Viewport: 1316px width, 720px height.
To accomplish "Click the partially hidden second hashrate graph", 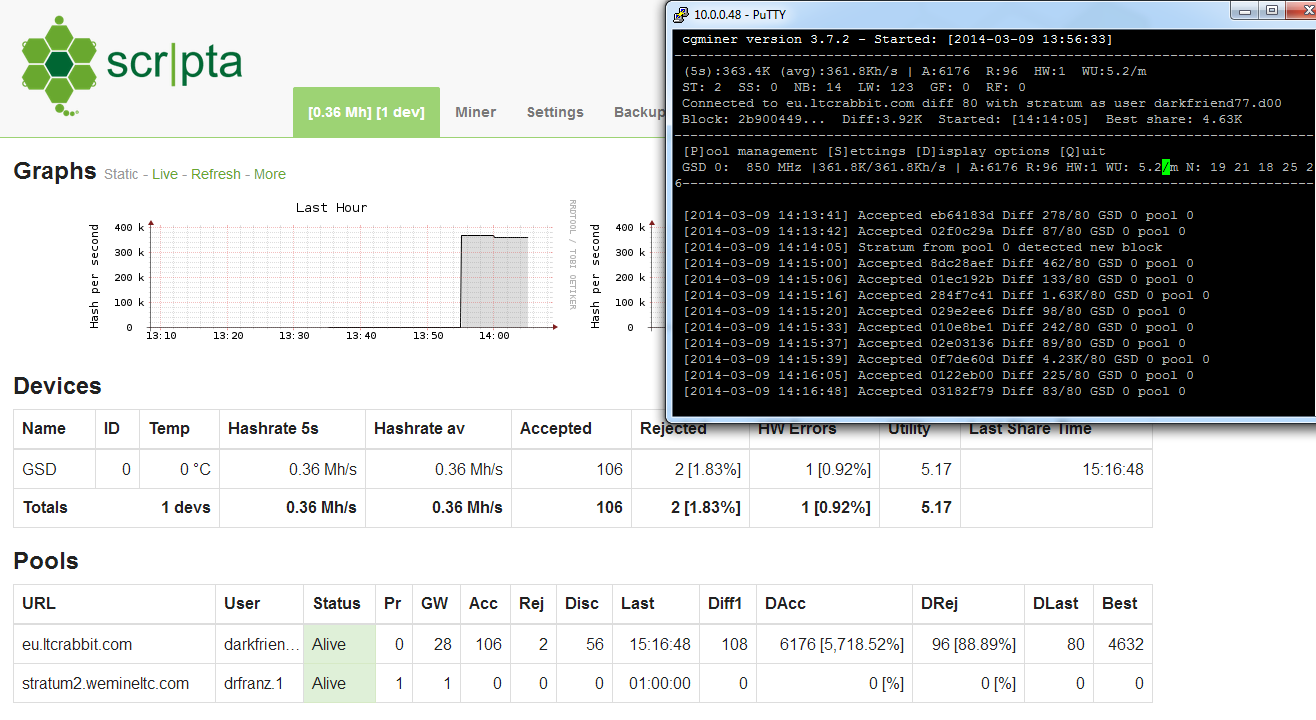I will tap(628, 270).
